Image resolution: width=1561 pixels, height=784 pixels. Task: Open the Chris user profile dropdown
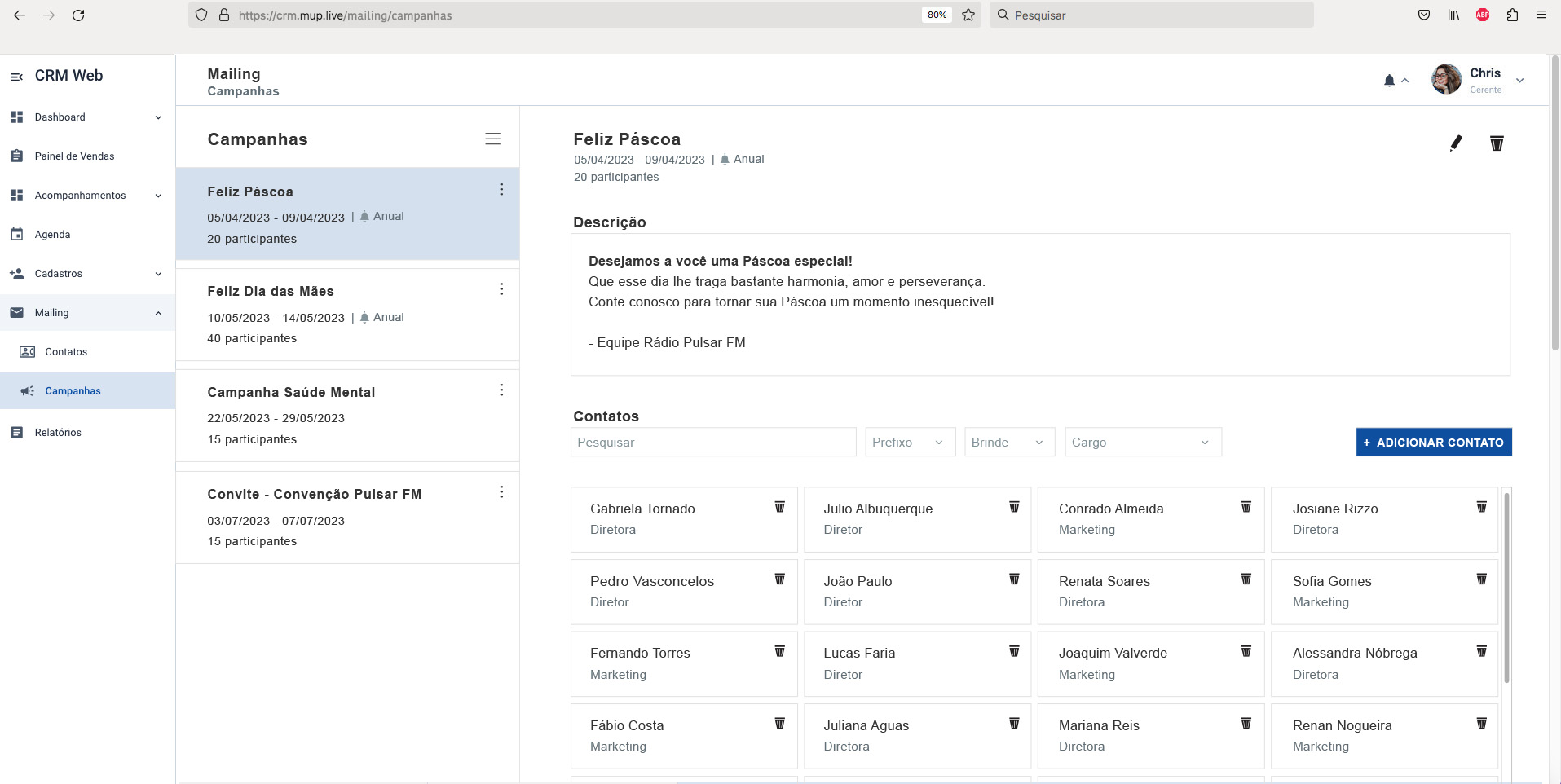click(x=1519, y=81)
